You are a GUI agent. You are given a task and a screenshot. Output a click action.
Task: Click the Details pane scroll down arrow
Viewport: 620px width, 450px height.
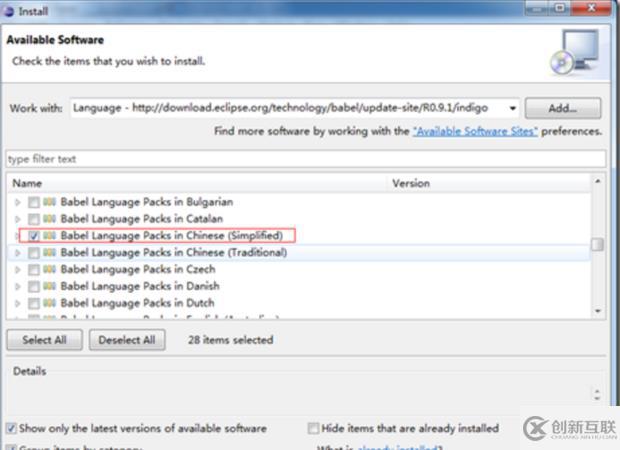click(597, 398)
